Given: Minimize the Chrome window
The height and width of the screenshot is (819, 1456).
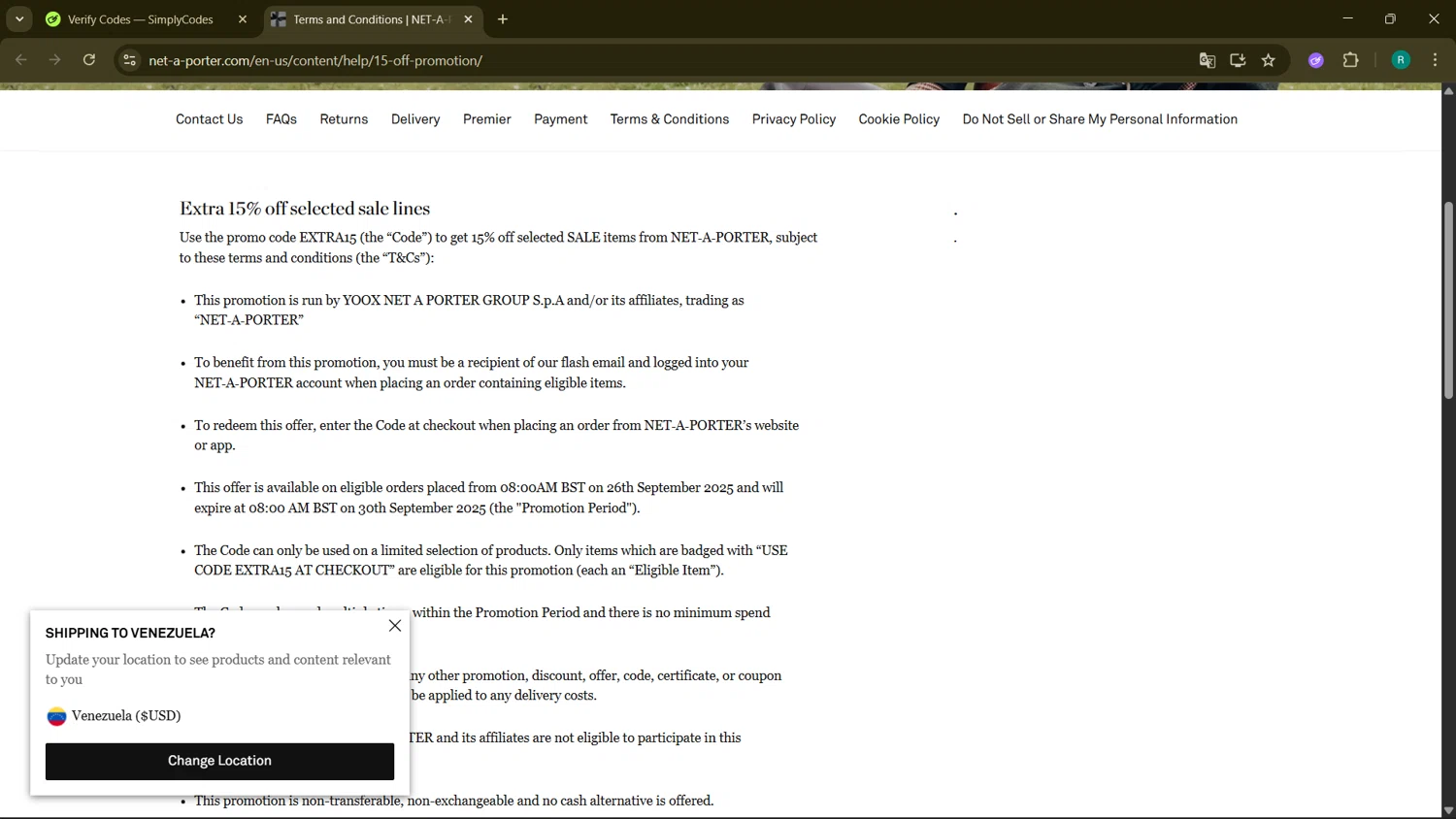Looking at the screenshot, I should tap(1347, 19).
